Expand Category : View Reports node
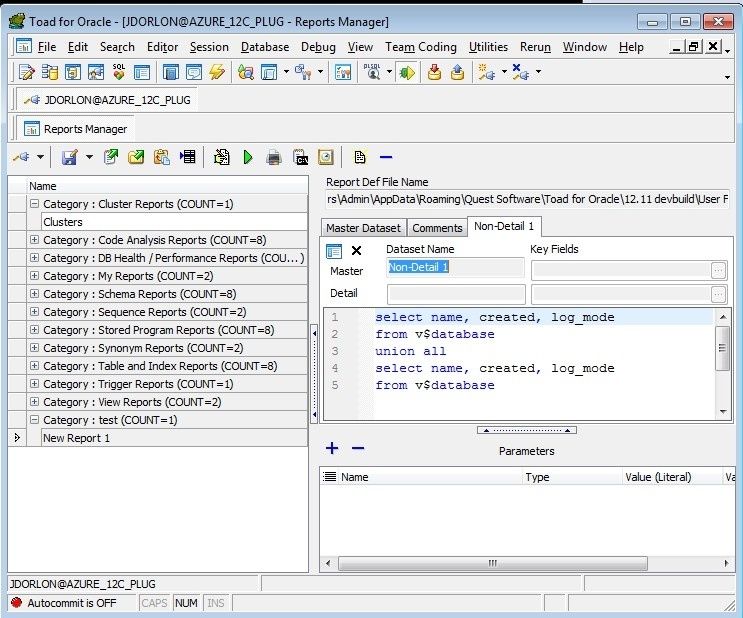The width and height of the screenshot is (743, 618). 34,402
